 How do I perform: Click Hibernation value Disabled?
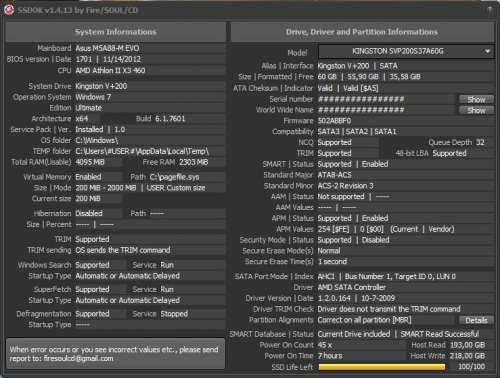tap(89, 213)
